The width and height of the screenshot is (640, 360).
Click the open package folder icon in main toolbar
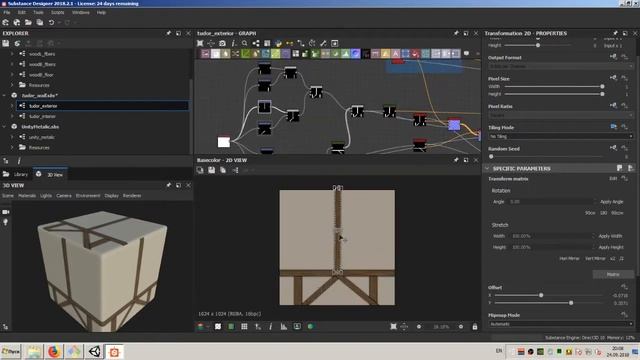pyautogui.click(x=28, y=22)
